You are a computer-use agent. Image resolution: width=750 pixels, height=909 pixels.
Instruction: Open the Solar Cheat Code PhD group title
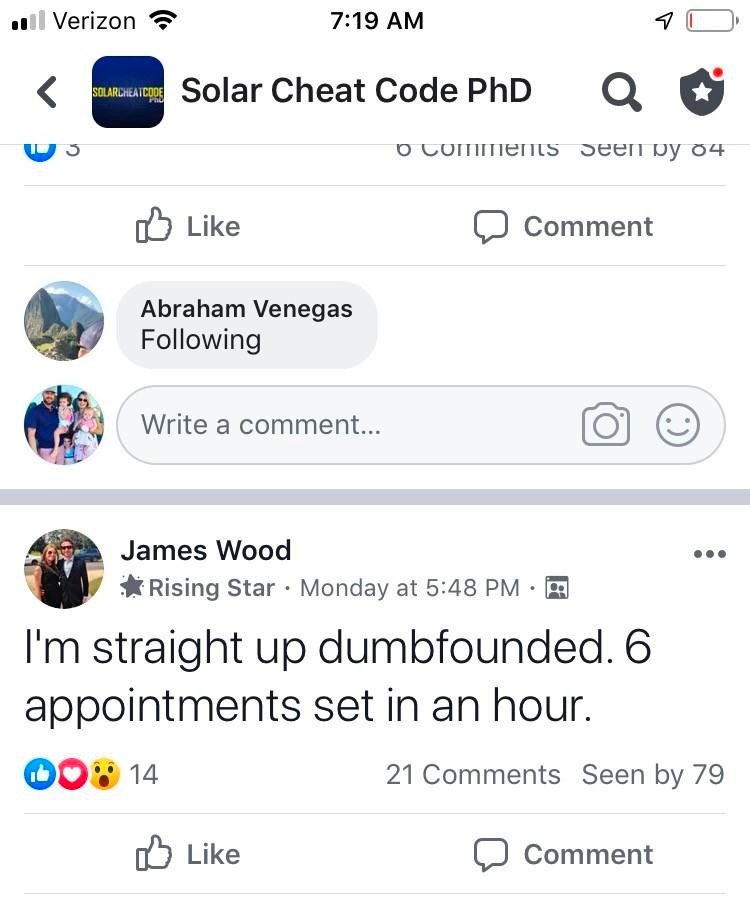356,90
